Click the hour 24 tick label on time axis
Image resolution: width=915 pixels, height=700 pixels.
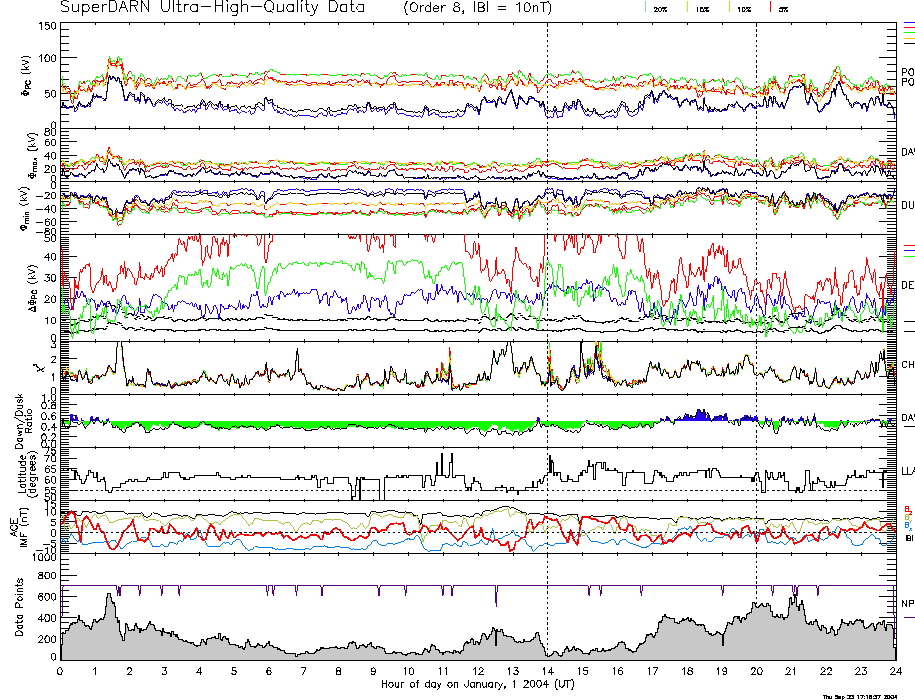tap(894, 671)
